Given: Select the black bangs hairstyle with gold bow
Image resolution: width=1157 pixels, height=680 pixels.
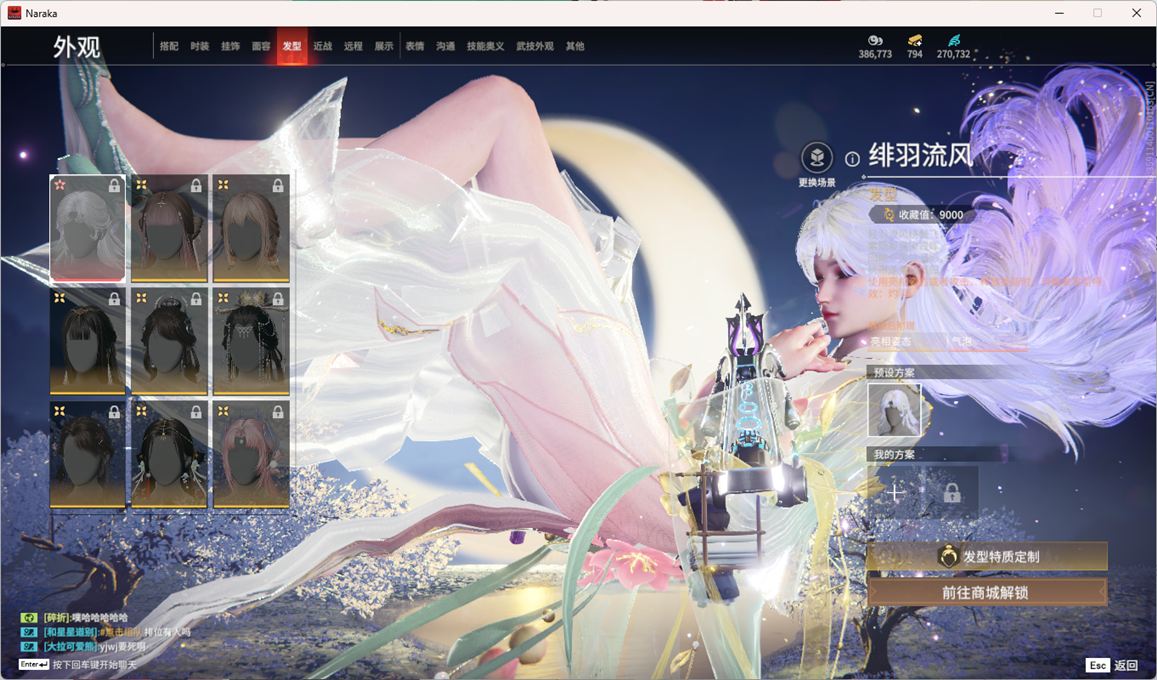Looking at the screenshot, I should [87, 341].
